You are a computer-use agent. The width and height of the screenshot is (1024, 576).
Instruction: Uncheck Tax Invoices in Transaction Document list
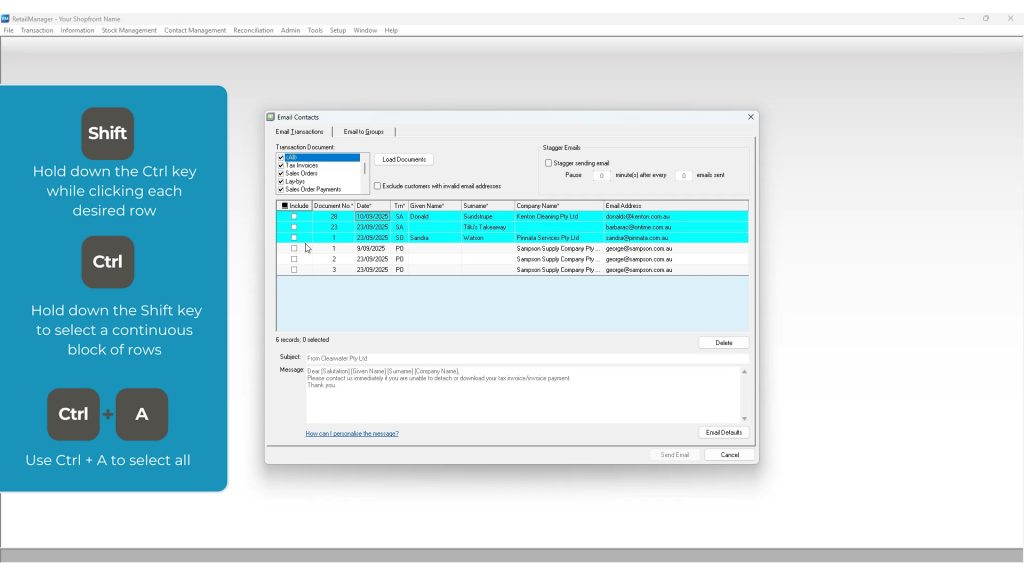tap(281, 165)
